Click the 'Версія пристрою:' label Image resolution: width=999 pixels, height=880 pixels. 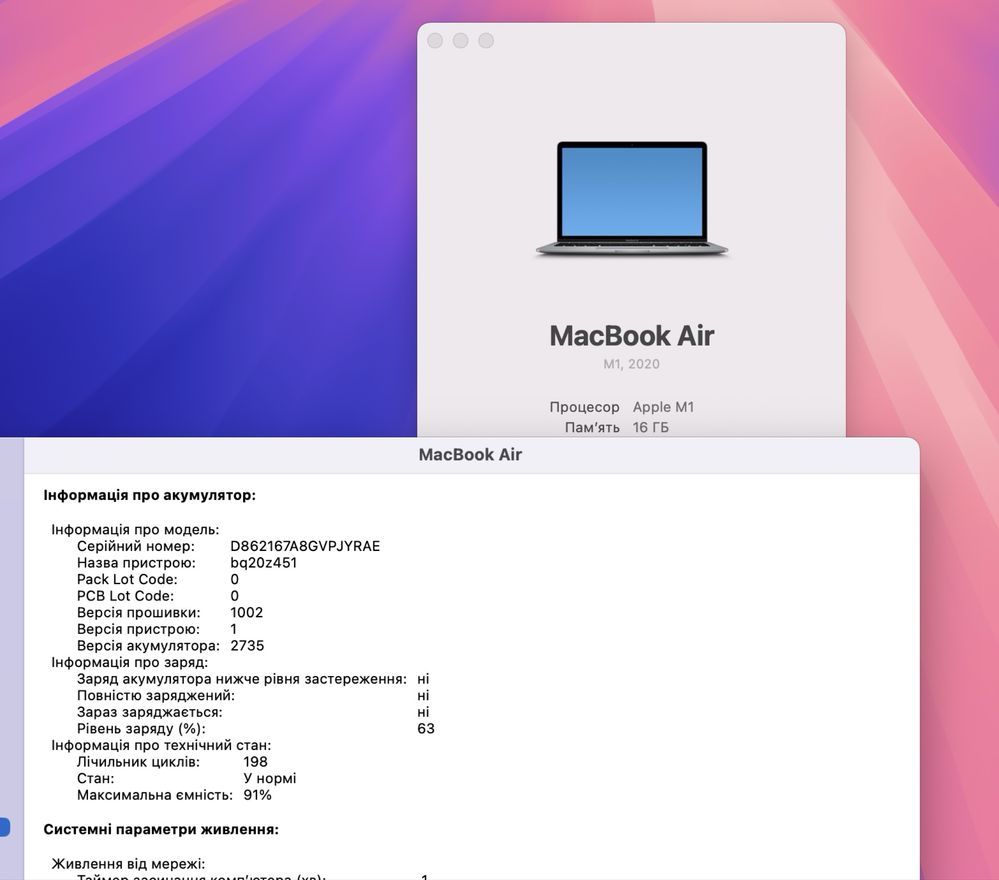(x=138, y=629)
